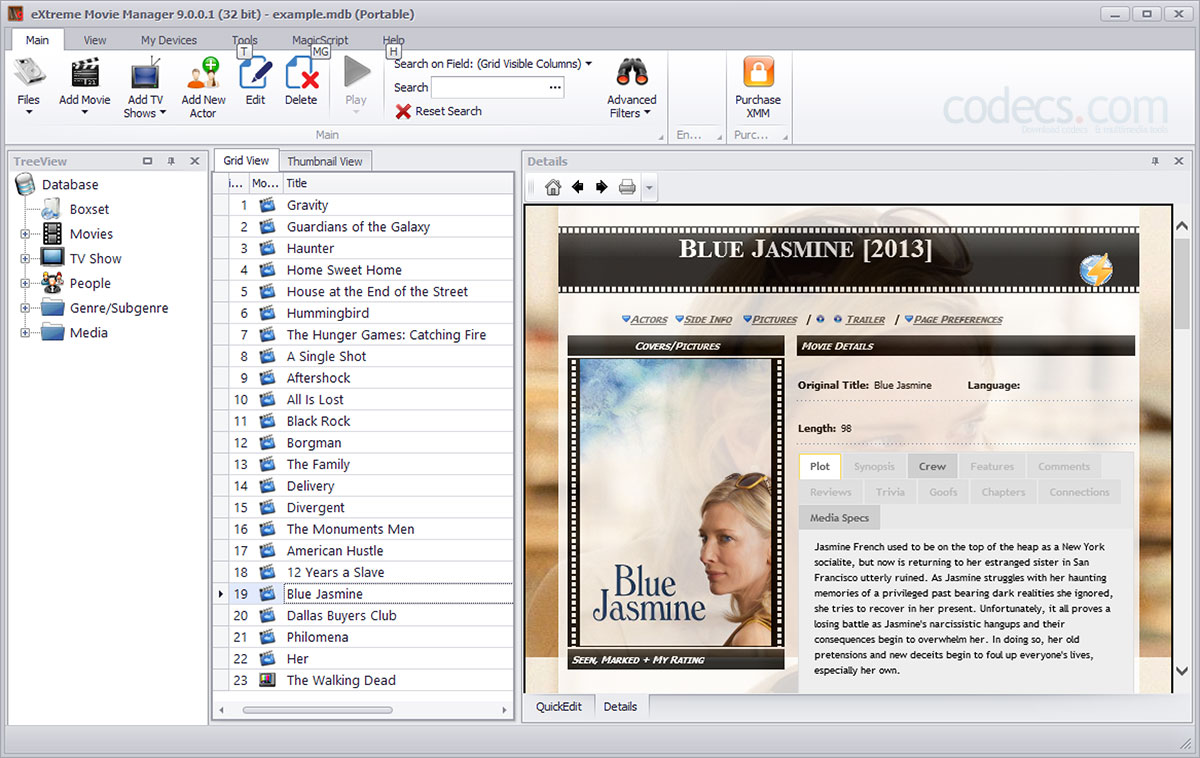Click Add New Actor icon
The height and width of the screenshot is (758, 1200).
(x=203, y=73)
